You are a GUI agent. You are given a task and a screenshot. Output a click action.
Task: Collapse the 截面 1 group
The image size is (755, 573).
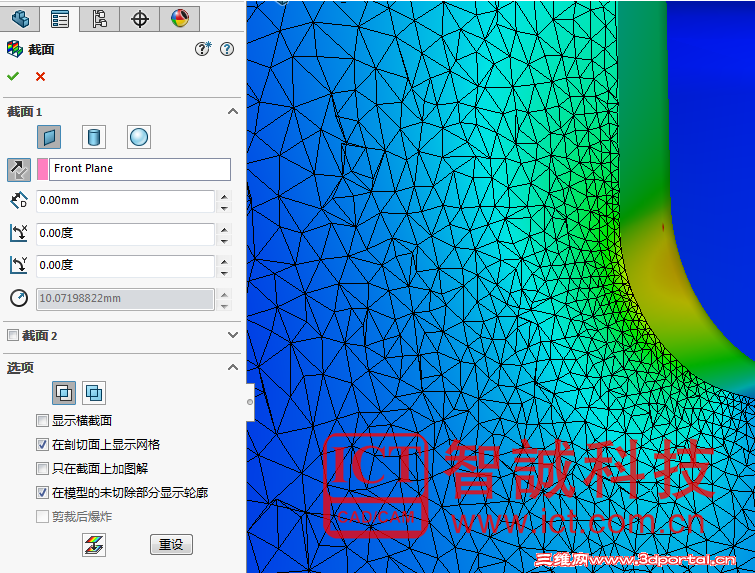coord(233,112)
